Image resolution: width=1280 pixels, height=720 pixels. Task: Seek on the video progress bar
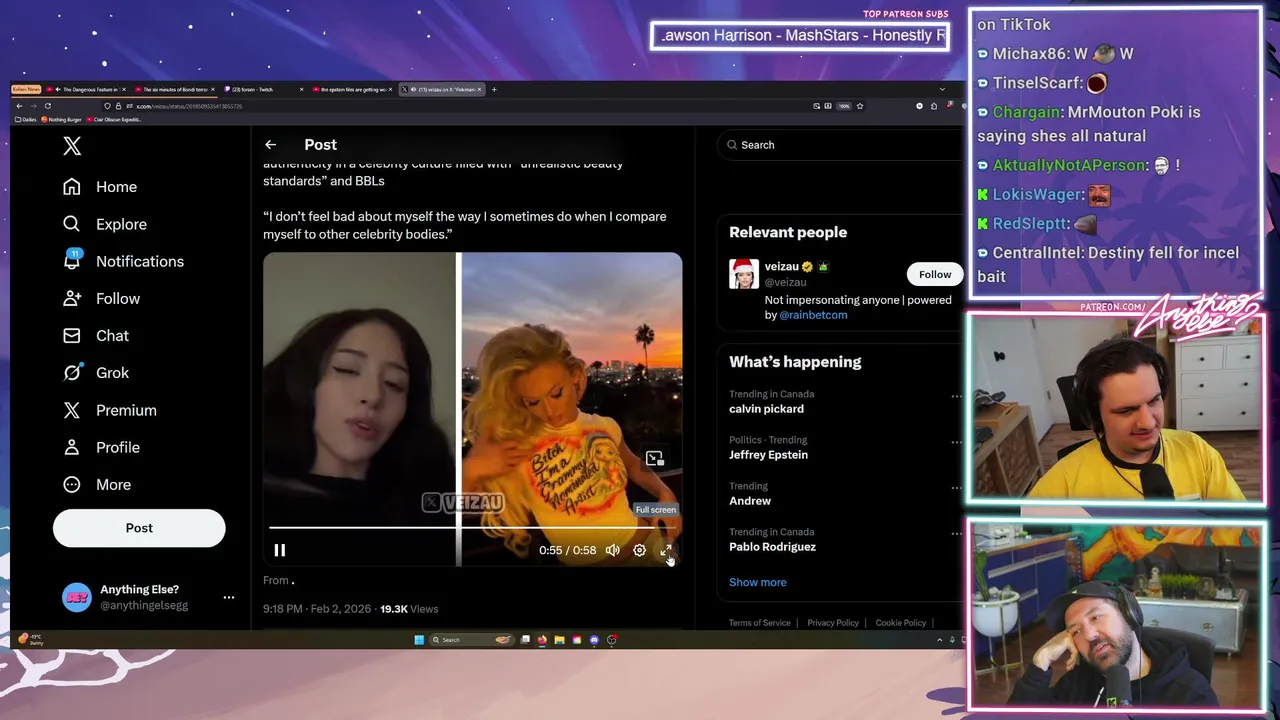pyautogui.click(x=472, y=527)
